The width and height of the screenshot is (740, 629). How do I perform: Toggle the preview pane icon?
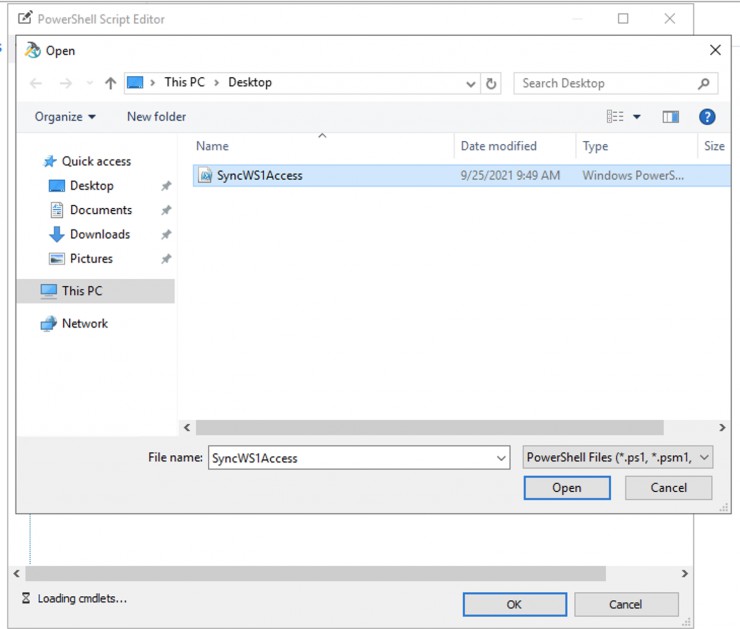click(670, 117)
